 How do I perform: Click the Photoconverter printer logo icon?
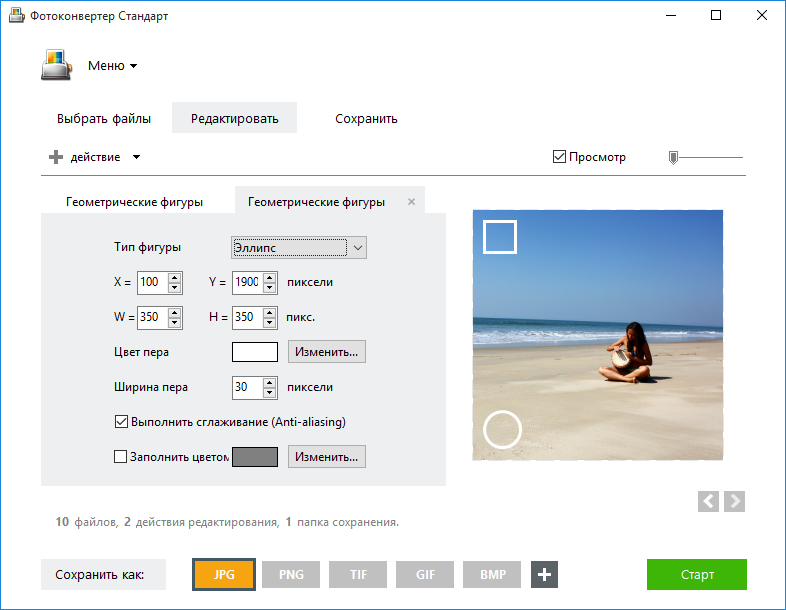(57, 65)
